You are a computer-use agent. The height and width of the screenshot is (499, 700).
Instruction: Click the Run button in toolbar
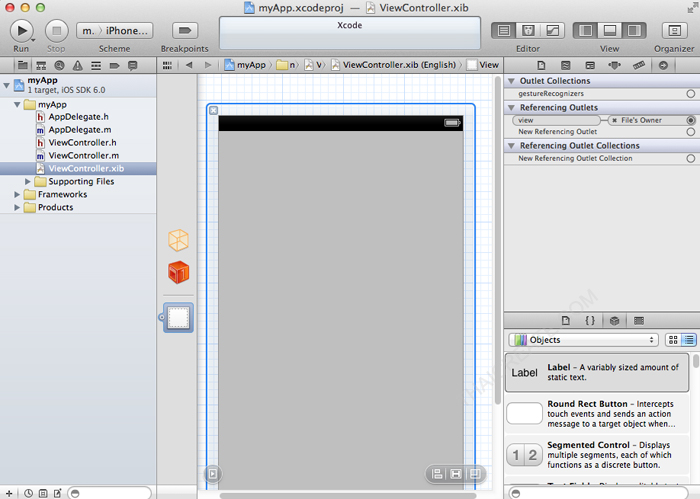coord(22,31)
